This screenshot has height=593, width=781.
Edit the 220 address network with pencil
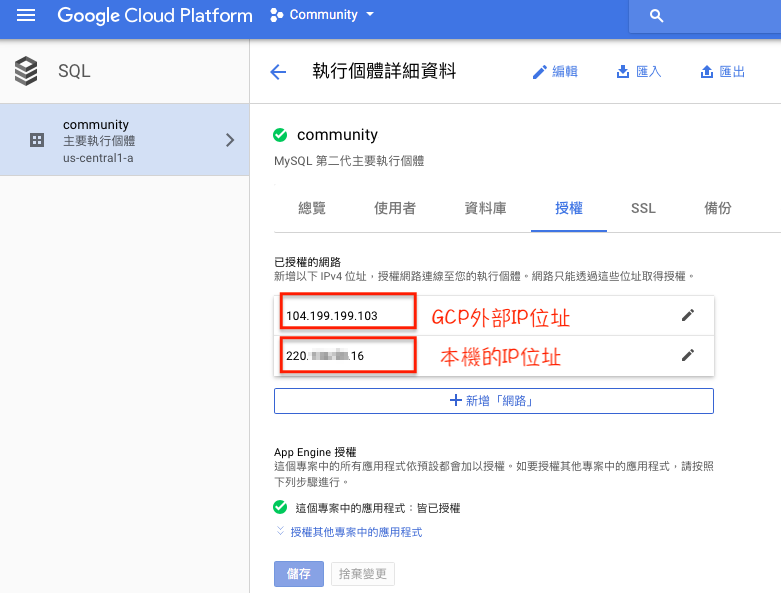[x=688, y=355]
